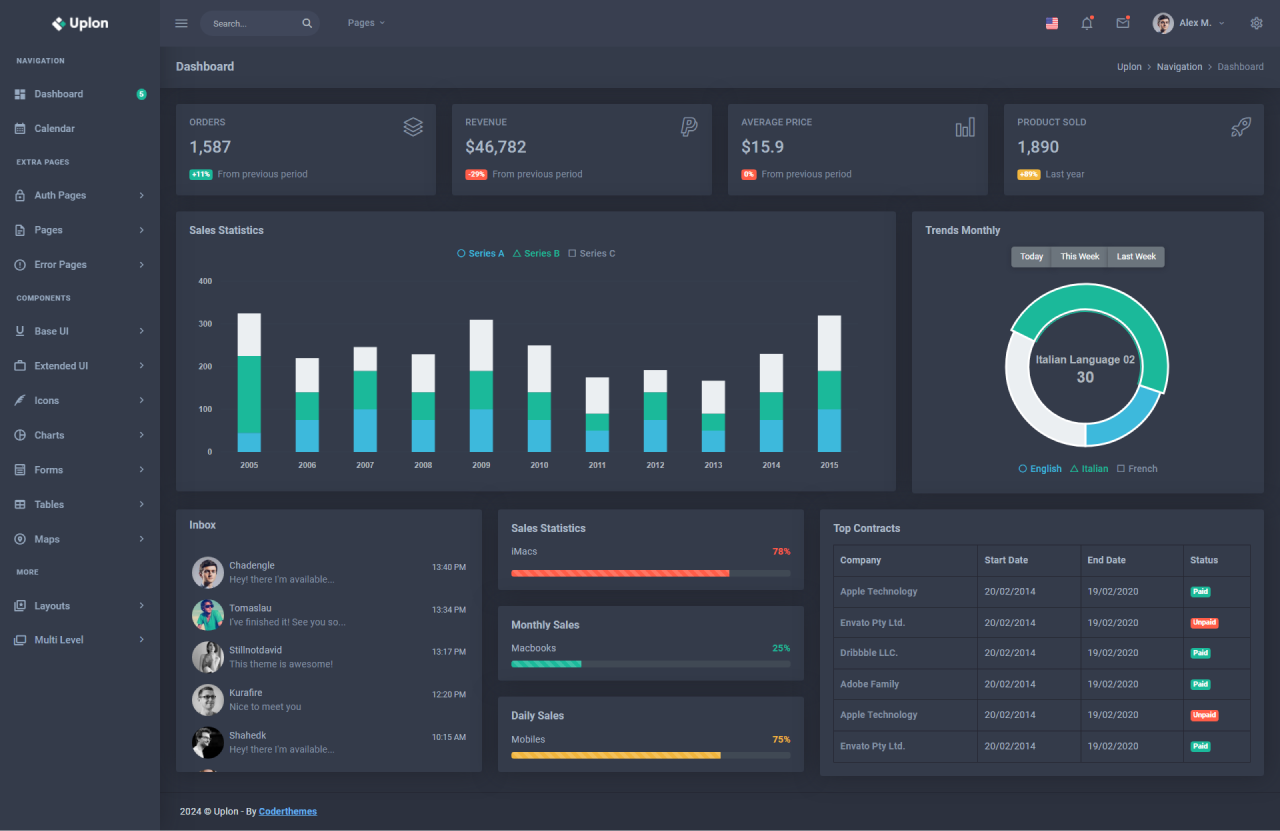Open the Pages dropdown in top bar
The height and width of the screenshot is (831, 1280).
pyautogui.click(x=366, y=23)
